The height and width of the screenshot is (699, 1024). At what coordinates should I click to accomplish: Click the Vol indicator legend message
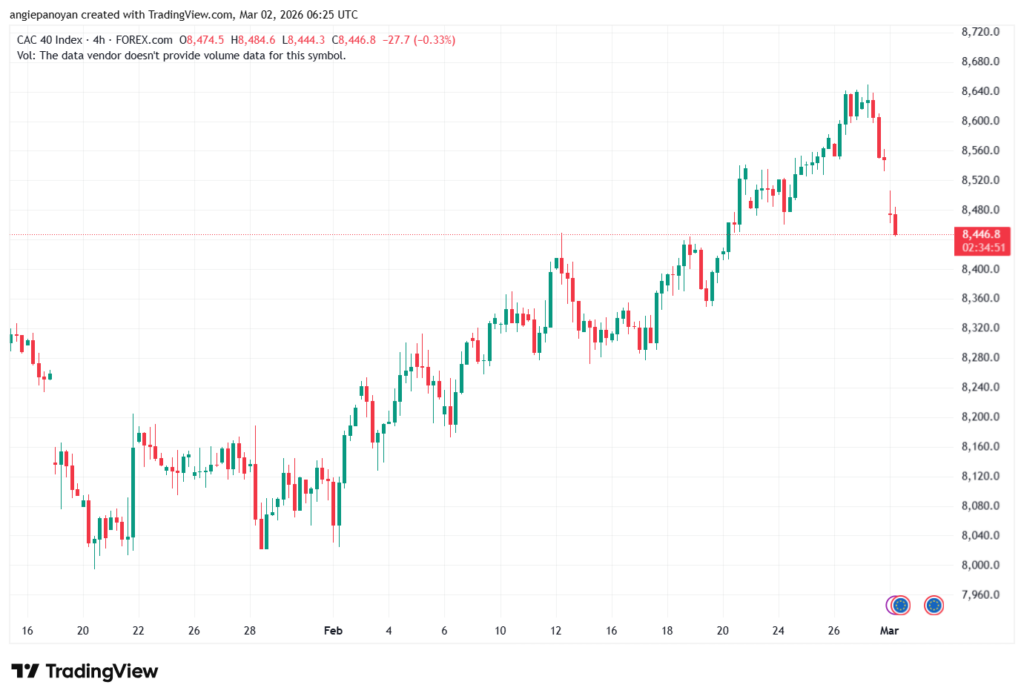(182, 56)
